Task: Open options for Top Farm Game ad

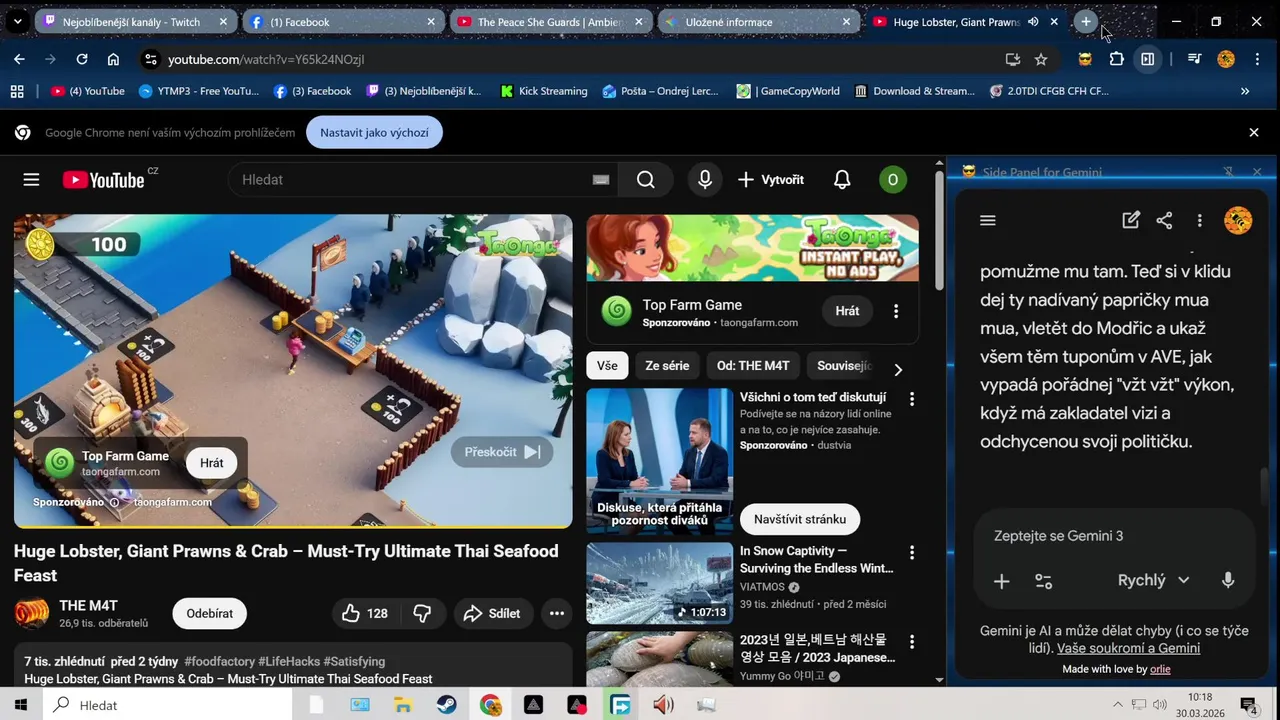Action: point(896,312)
